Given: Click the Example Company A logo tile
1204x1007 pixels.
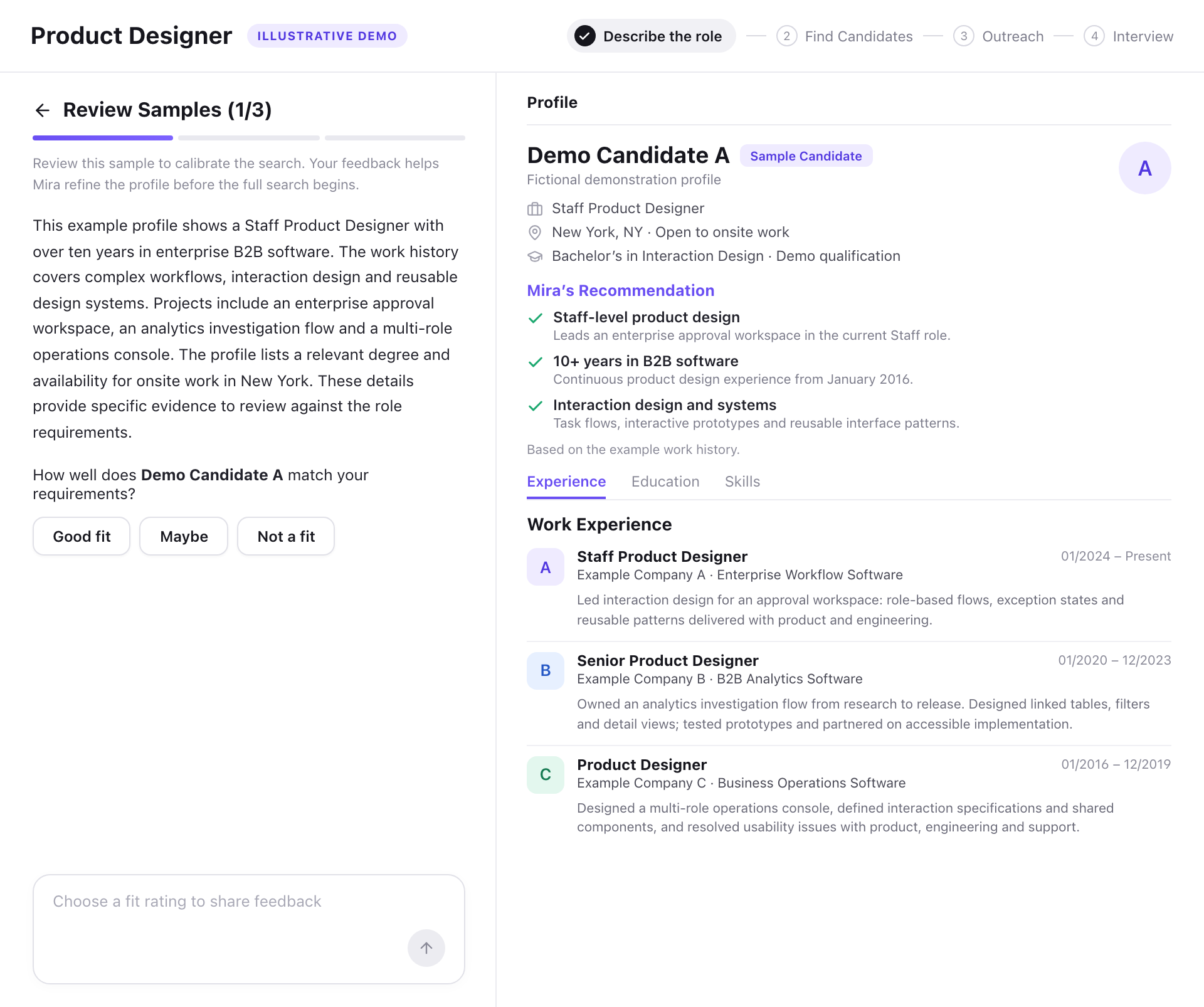Looking at the screenshot, I should pyautogui.click(x=546, y=567).
